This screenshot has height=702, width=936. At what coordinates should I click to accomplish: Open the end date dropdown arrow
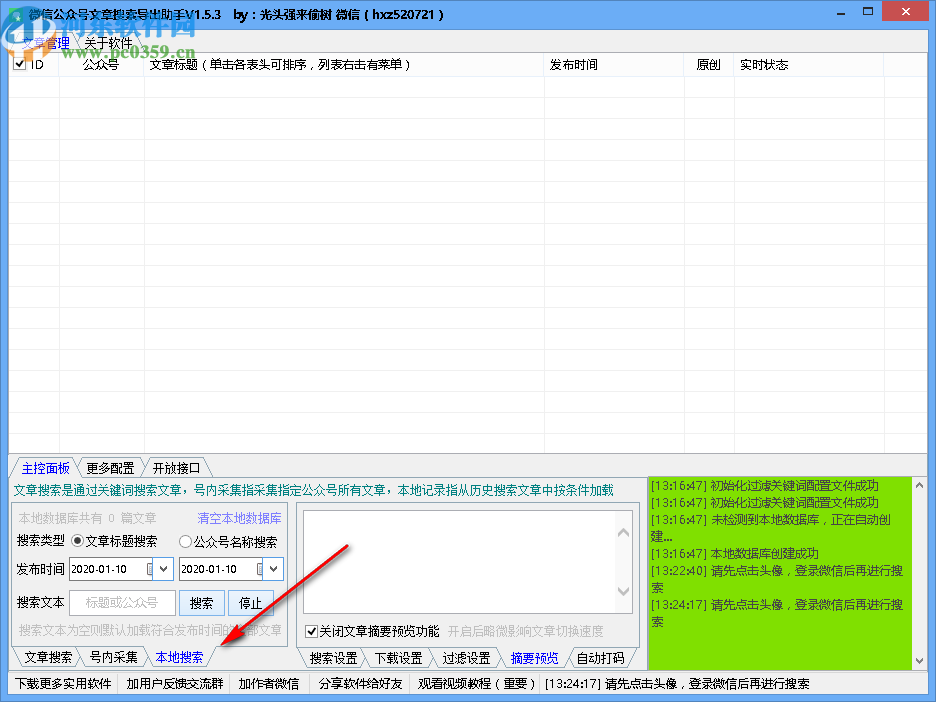click(x=273, y=568)
